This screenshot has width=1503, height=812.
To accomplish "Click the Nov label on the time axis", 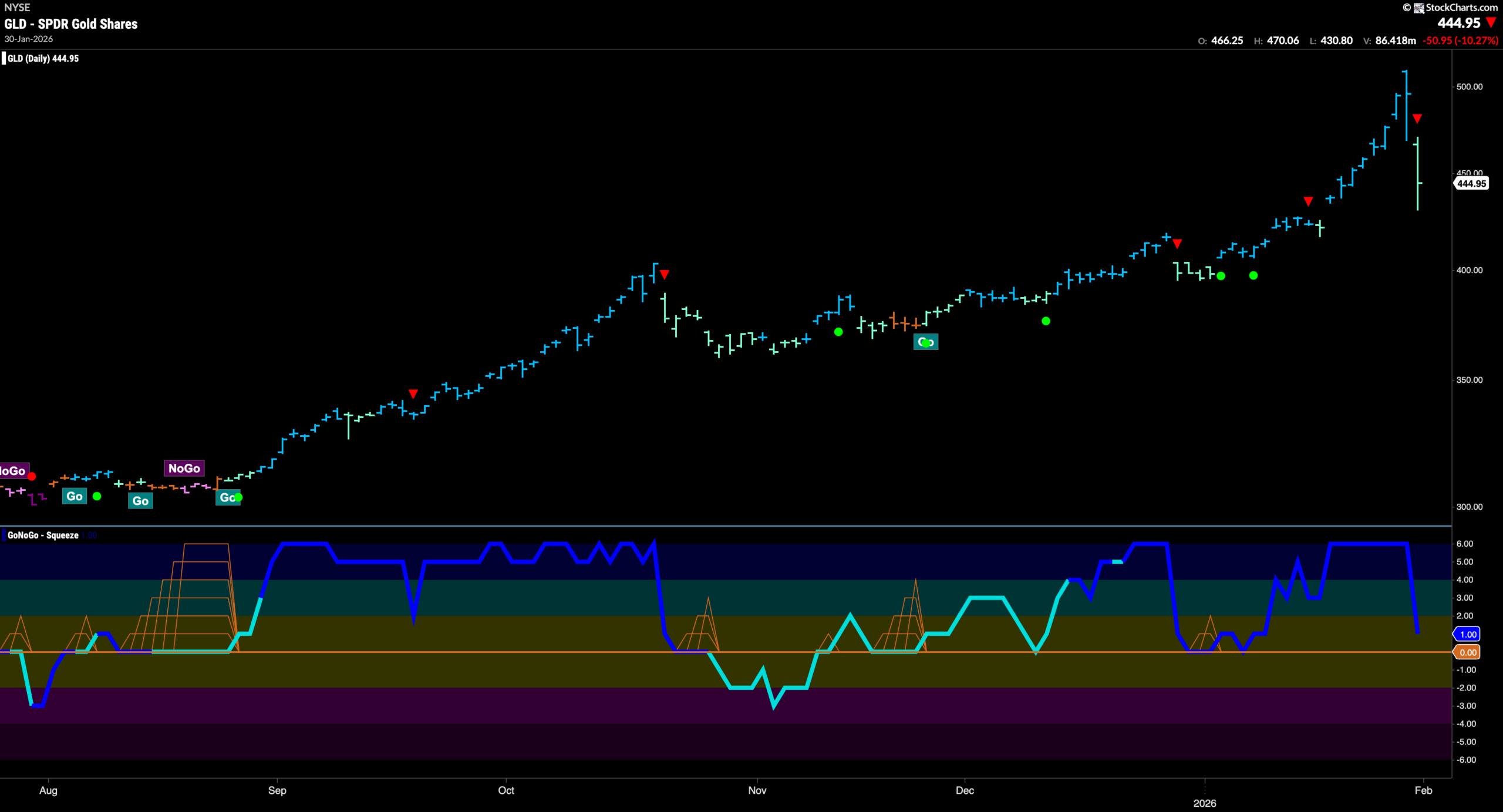I will (x=757, y=790).
